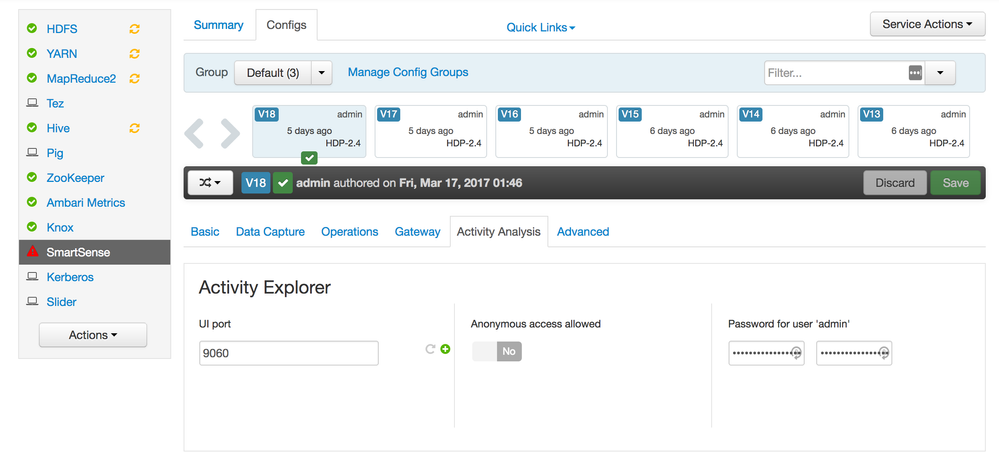Open the Advanced config tab
Image resolution: width=999 pixels, height=454 pixels.
[583, 232]
